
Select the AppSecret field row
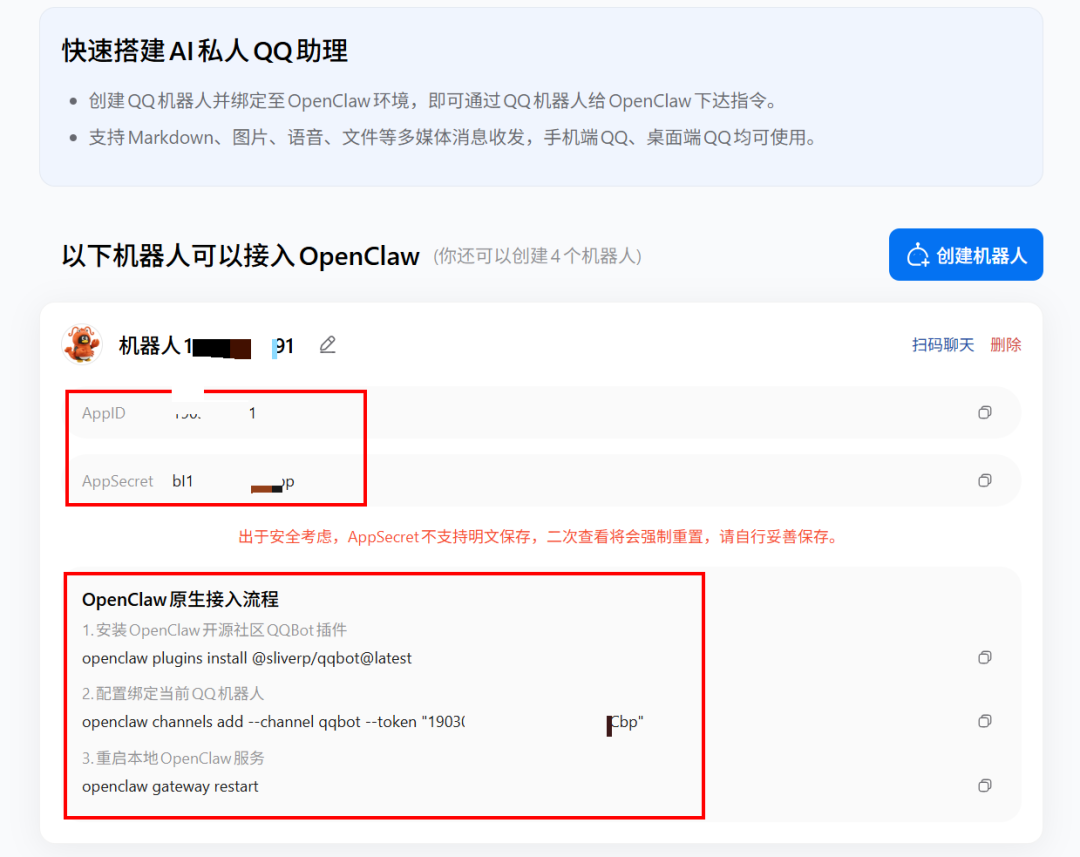[x=400, y=480]
